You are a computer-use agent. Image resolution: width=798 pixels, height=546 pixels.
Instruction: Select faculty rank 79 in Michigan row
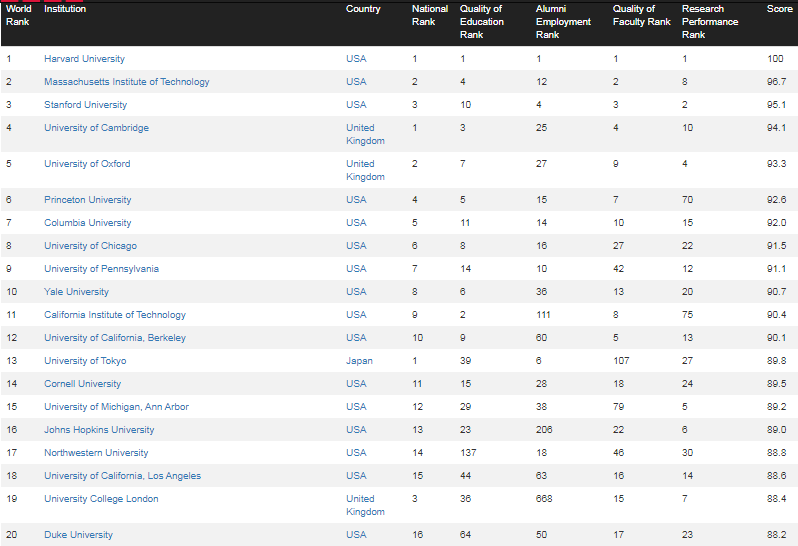pyautogui.click(x=618, y=406)
